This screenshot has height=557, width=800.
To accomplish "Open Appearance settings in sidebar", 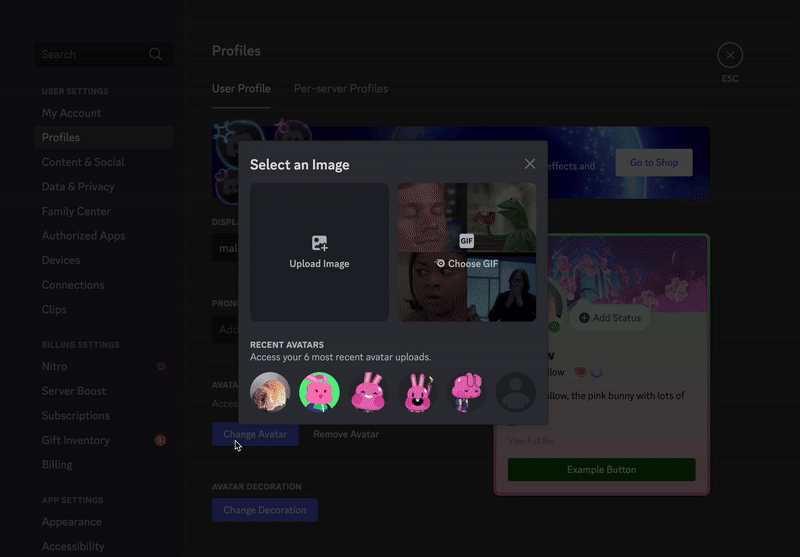I will pos(71,522).
